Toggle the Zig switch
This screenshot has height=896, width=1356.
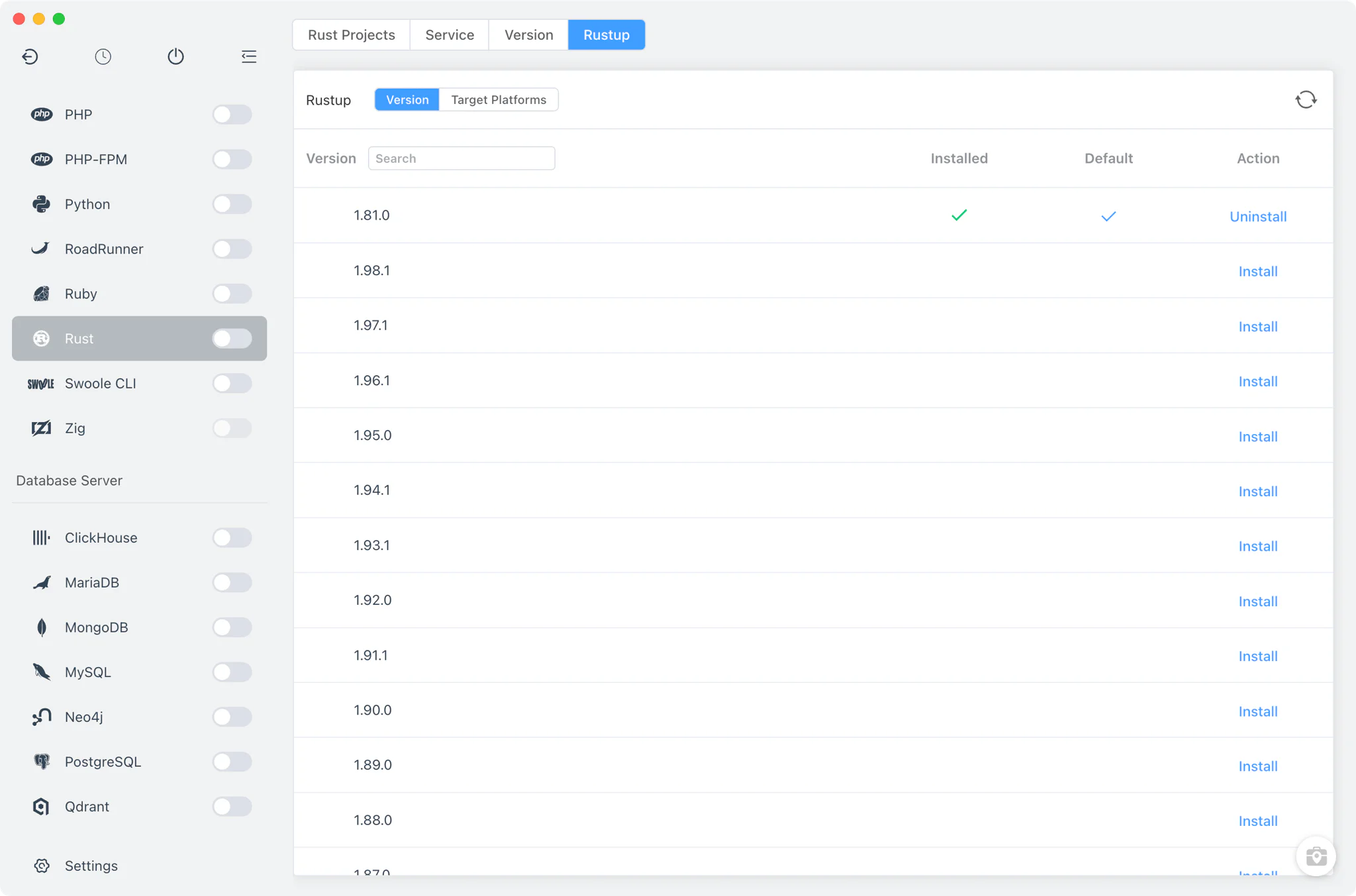[232, 428]
